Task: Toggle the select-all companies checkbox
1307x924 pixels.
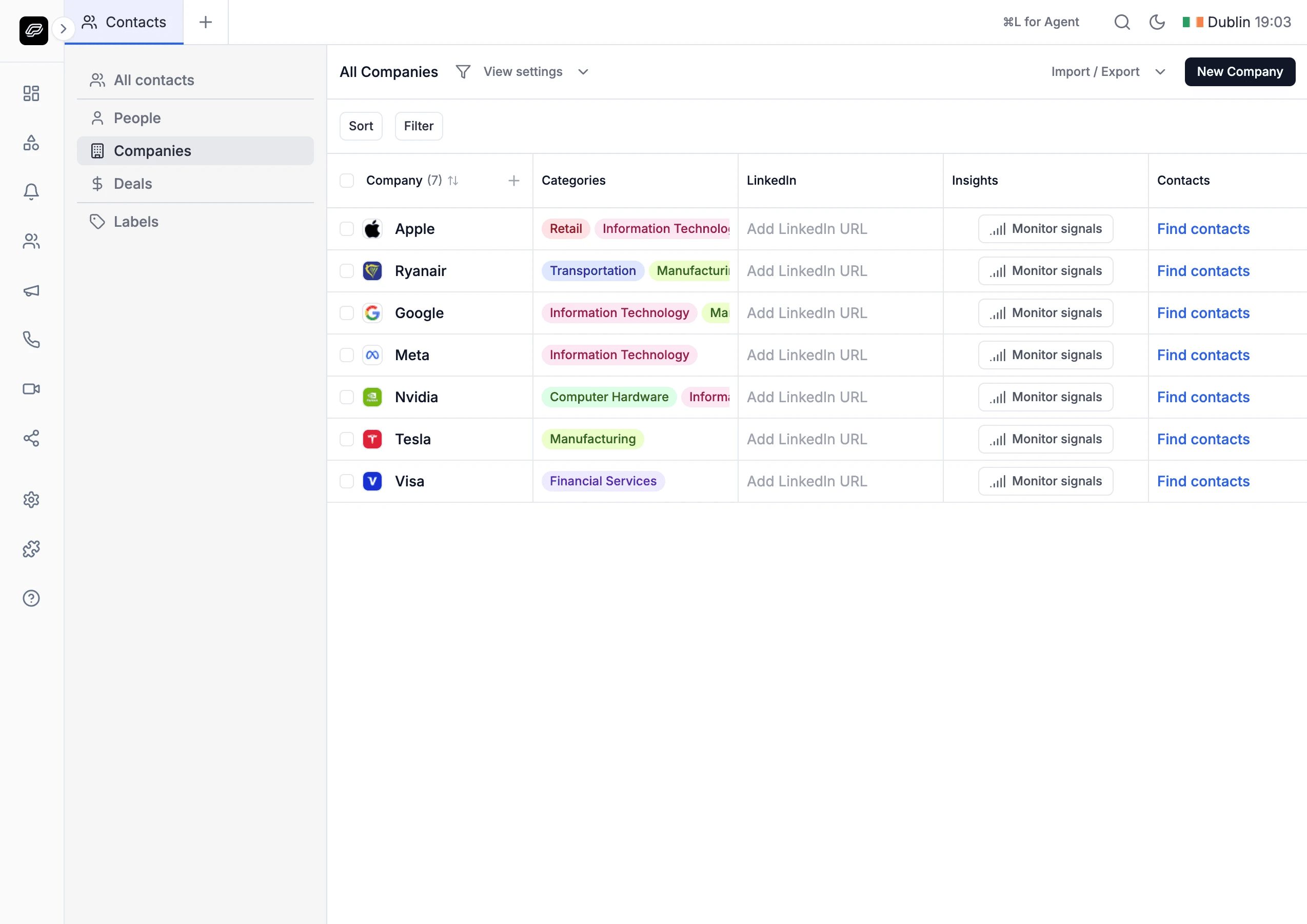Action: point(347,181)
